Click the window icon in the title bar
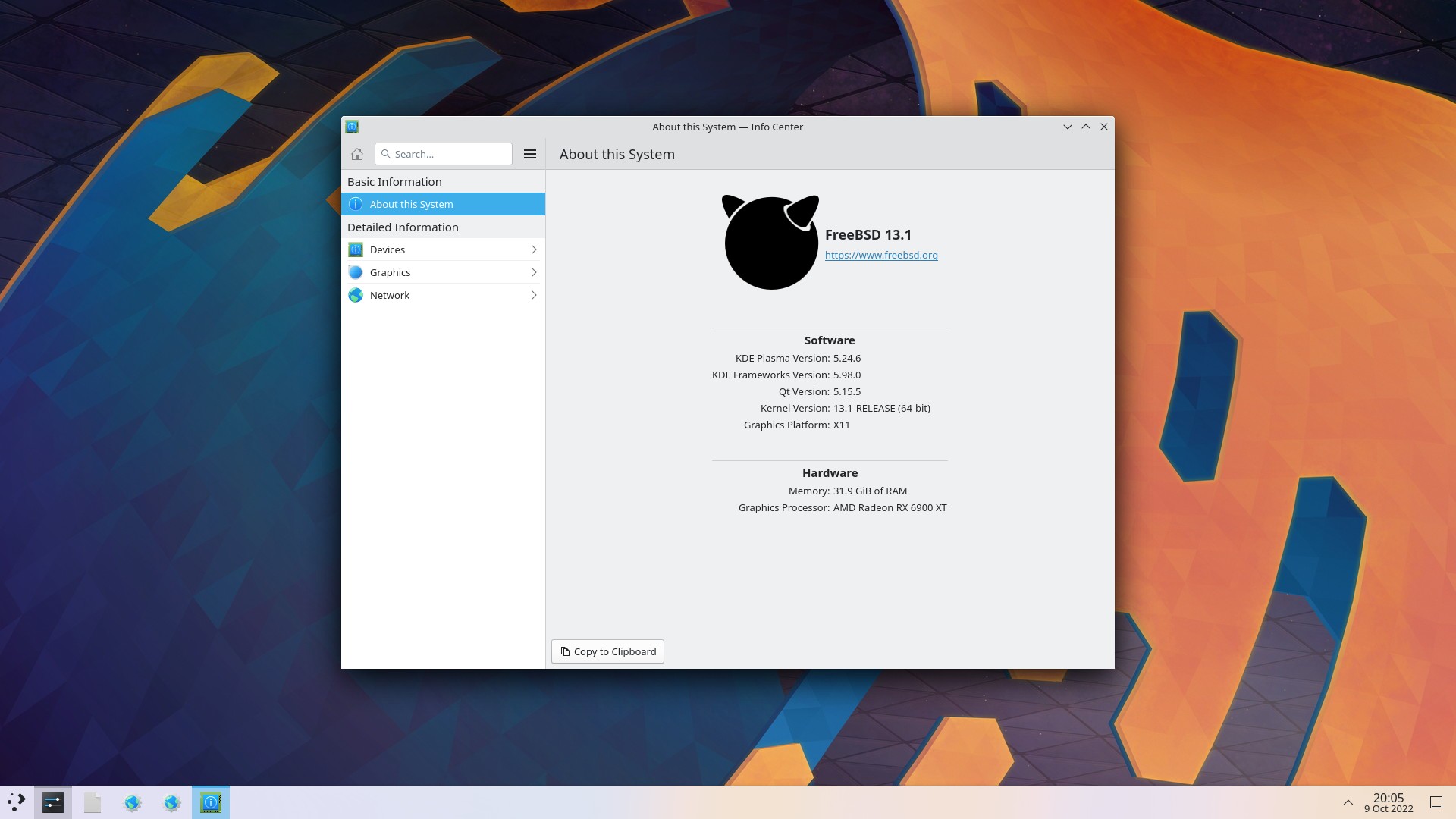 tap(352, 127)
